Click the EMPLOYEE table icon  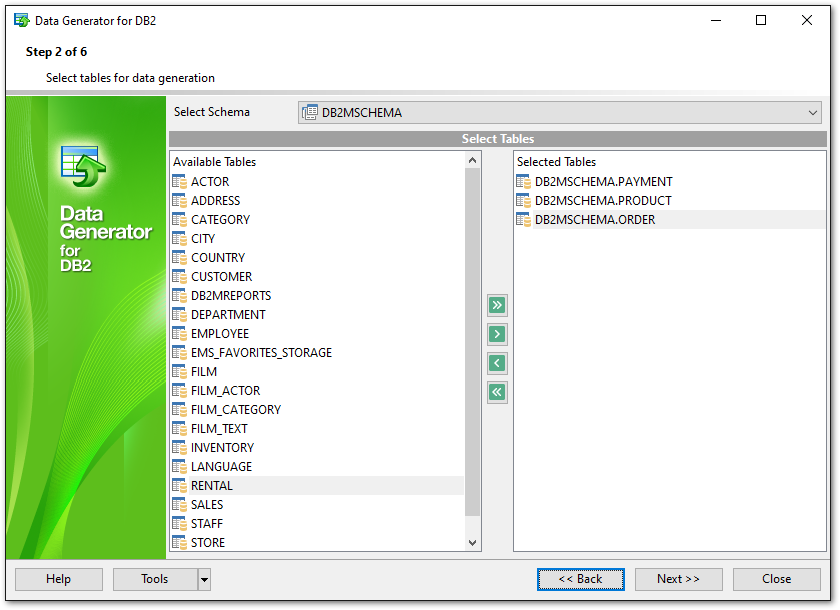(x=179, y=334)
